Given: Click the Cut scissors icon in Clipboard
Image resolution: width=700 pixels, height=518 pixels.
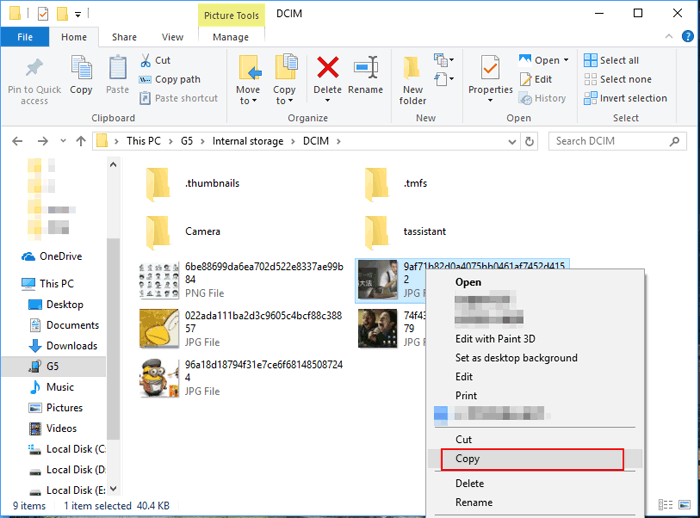Looking at the screenshot, I should [x=147, y=61].
